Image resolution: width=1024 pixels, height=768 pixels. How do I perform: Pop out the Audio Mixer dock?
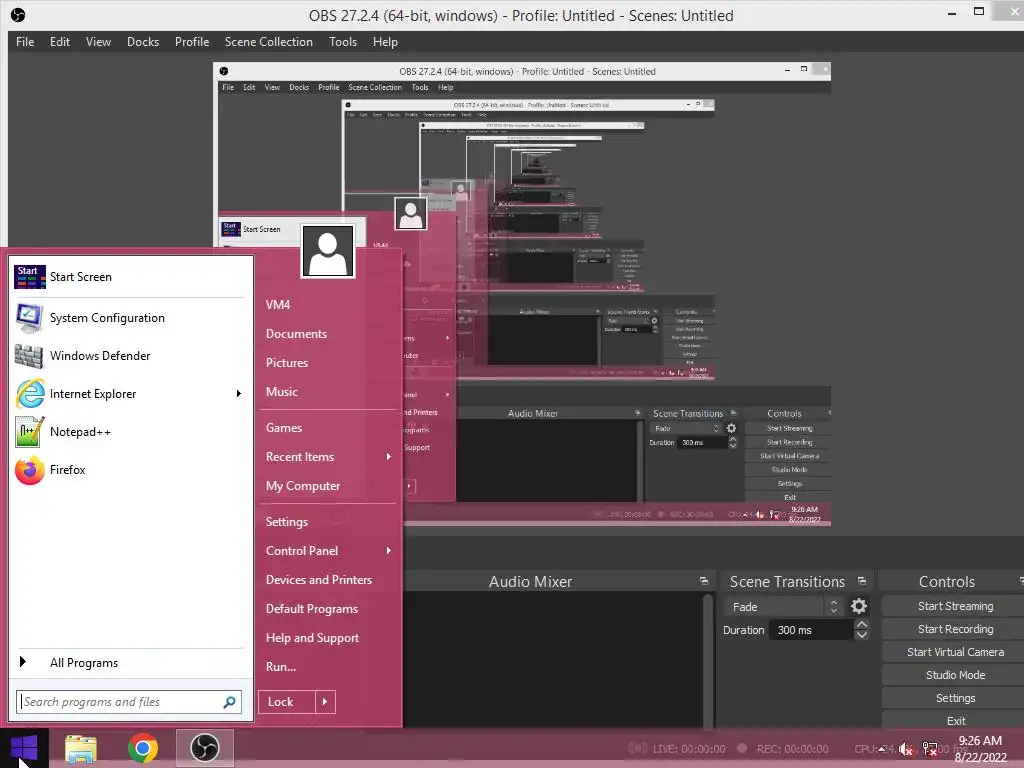703,581
